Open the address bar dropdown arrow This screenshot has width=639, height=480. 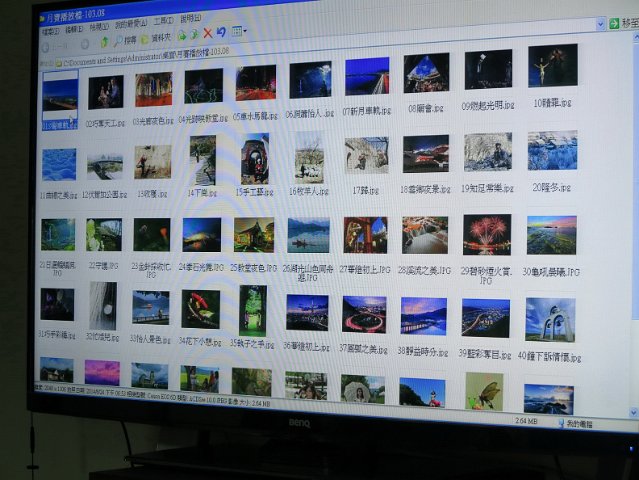(x=600, y=24)
